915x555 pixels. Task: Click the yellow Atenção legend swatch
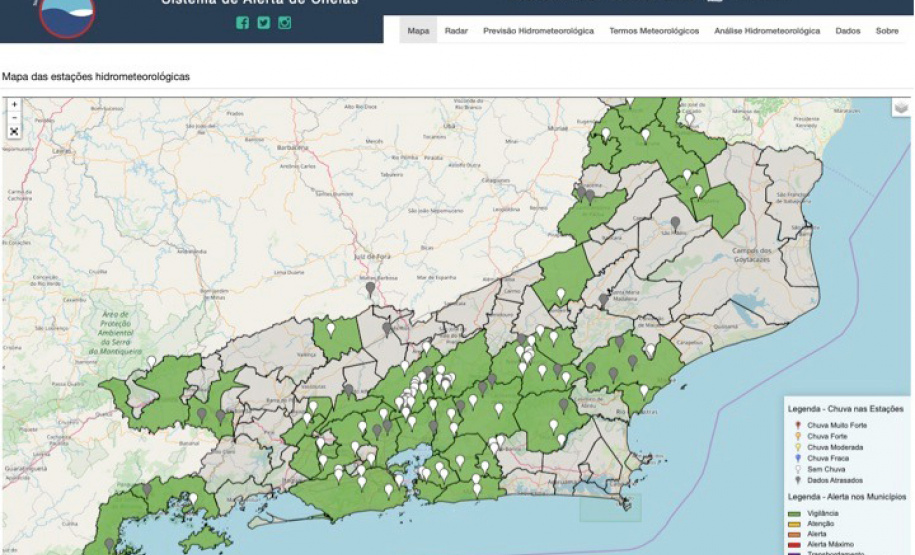795,523
